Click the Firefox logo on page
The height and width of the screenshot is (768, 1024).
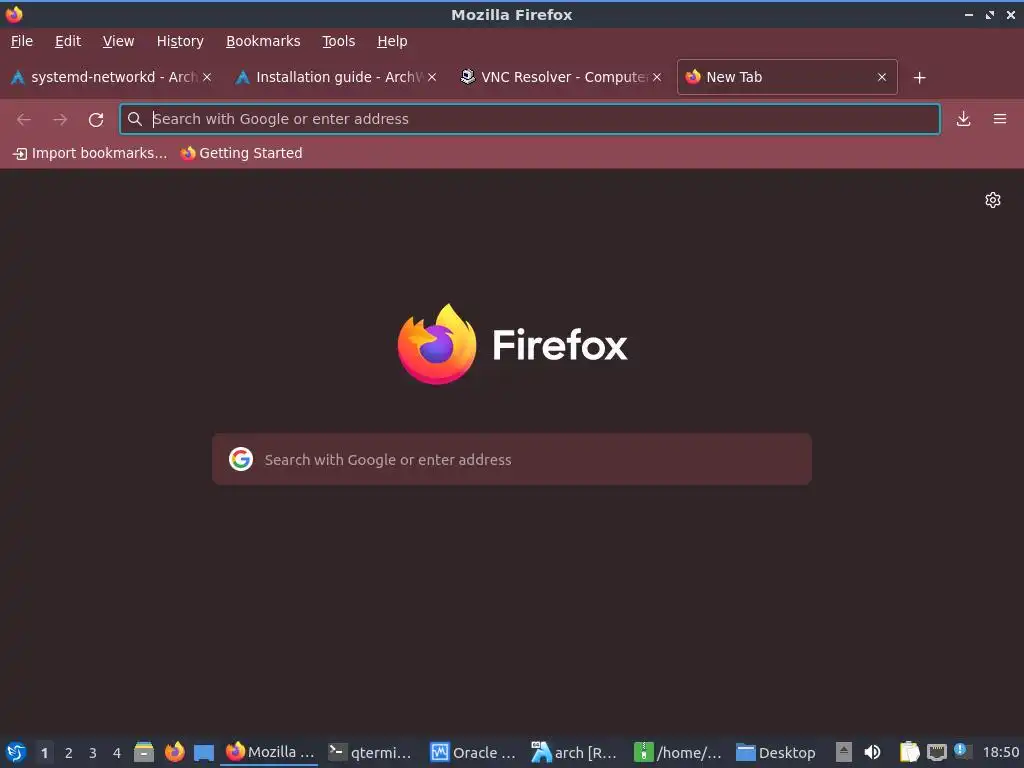click(x=437, y=344)
